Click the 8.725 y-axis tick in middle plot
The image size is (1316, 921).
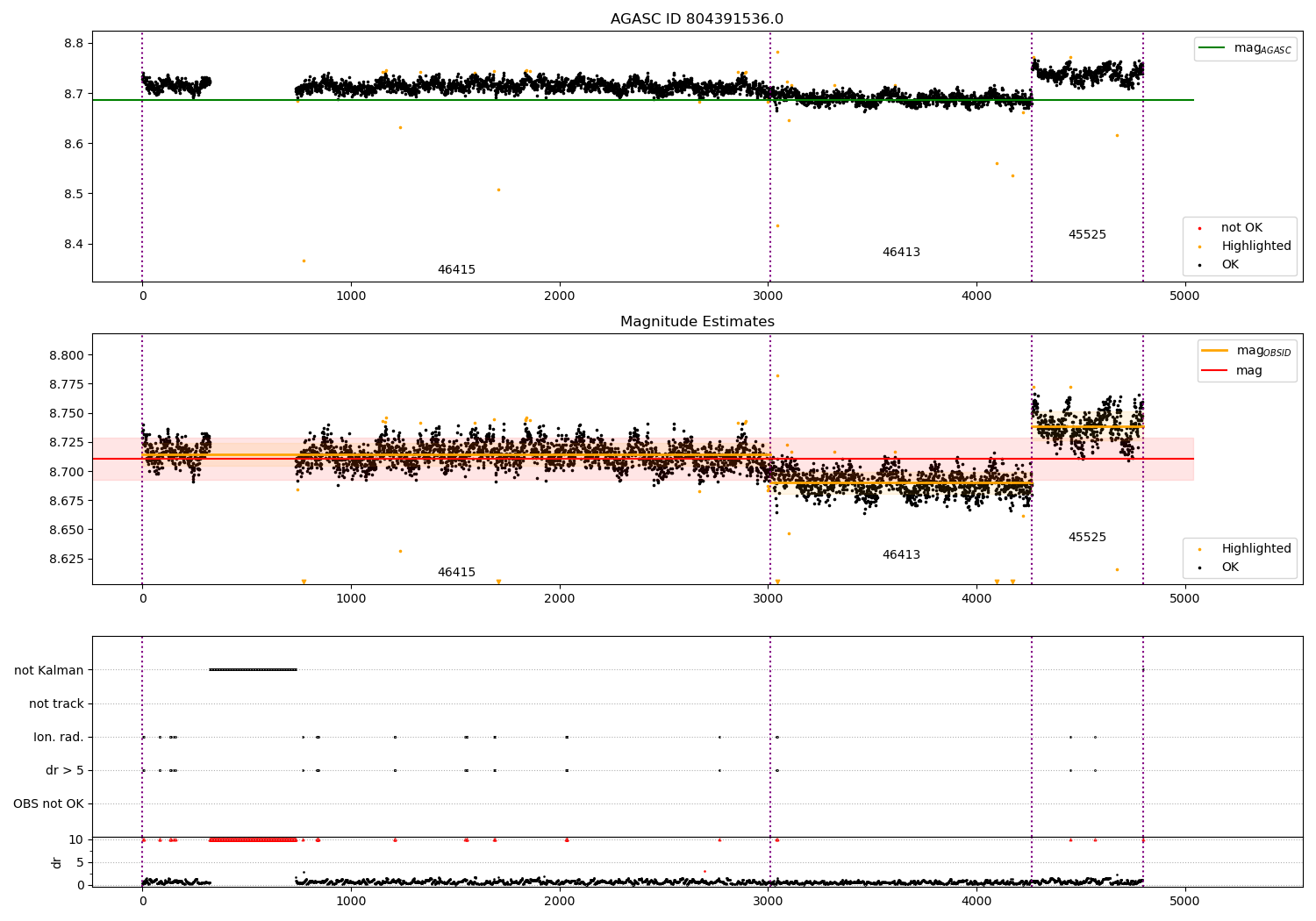point(67,442)
